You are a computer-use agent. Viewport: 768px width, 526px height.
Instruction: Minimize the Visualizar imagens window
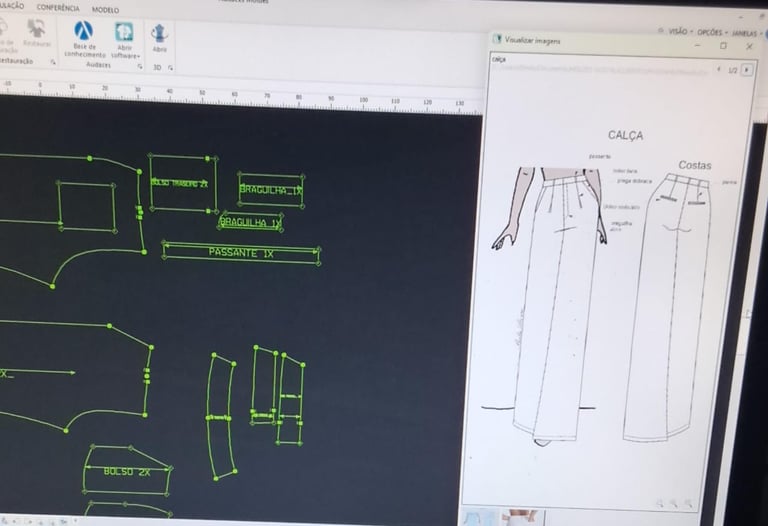[x=697, y=45]
